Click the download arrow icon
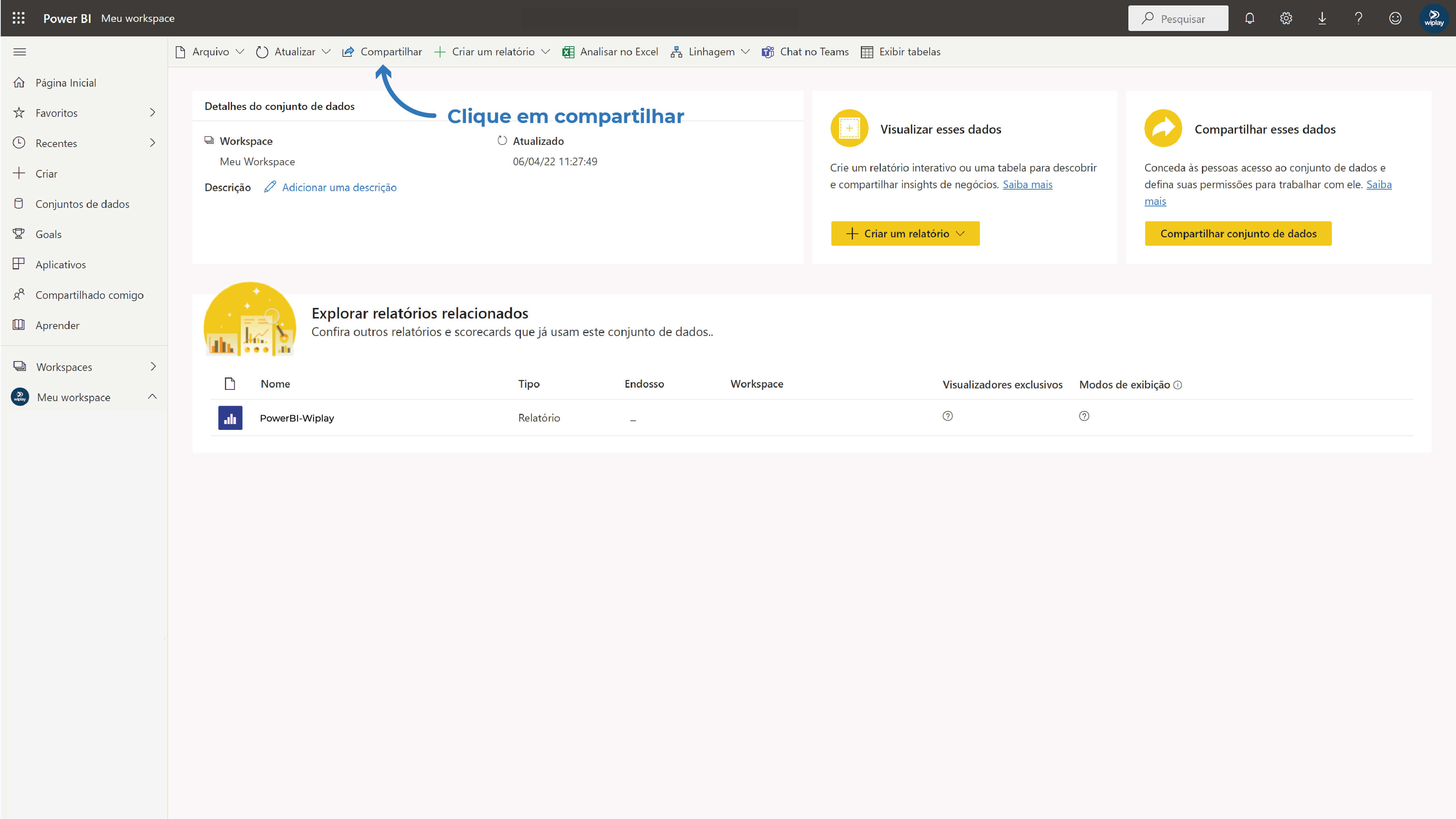Image resolution: width=1456 pixels, height=819 pixels. pos(1322,18)
